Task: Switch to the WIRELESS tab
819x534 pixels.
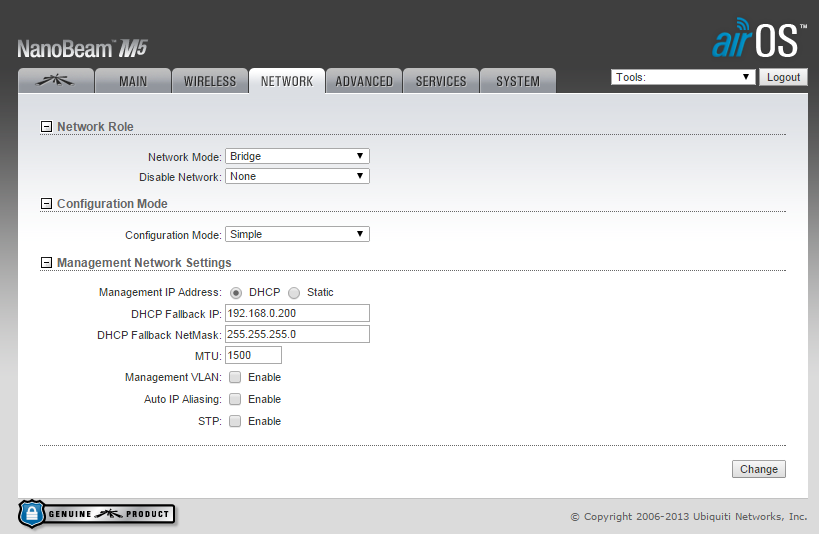Action: click(x=210, y=81)
